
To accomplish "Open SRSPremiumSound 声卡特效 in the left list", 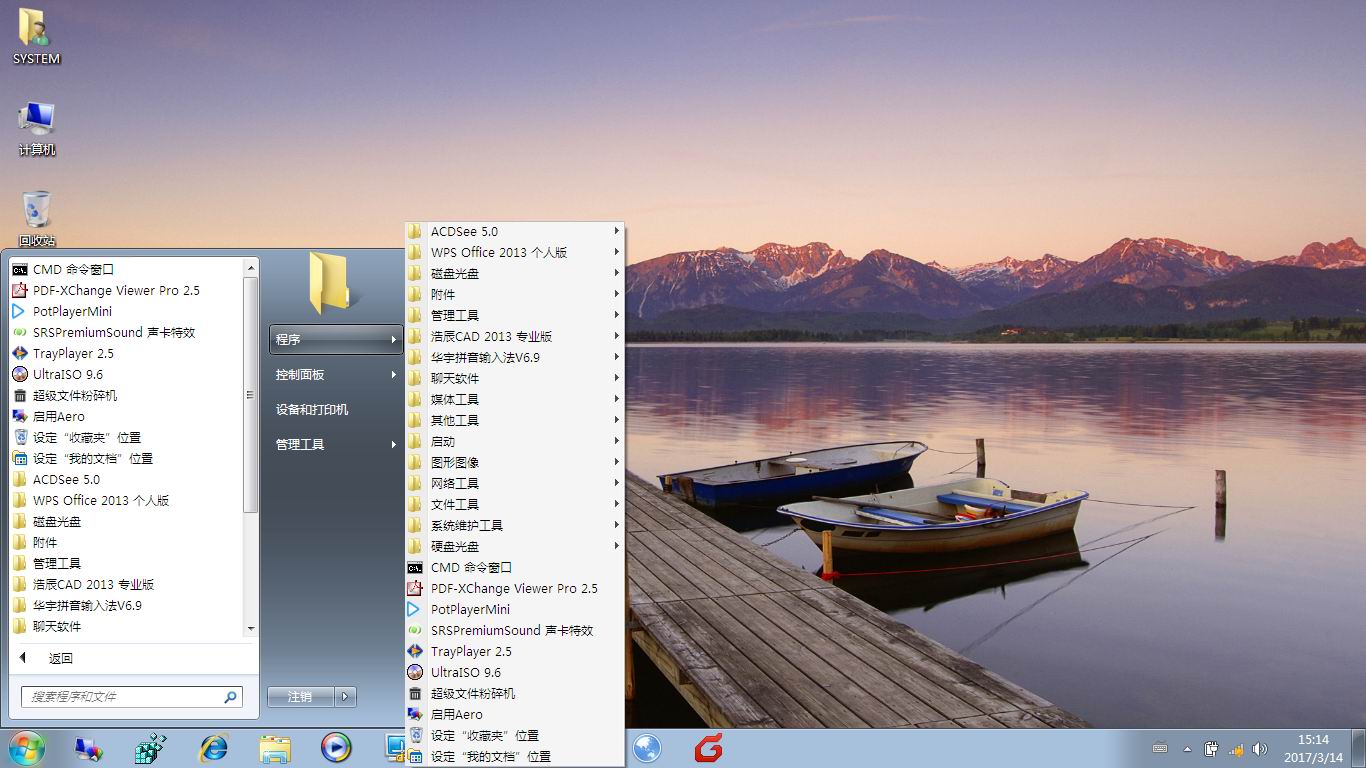I will point(125,332).
